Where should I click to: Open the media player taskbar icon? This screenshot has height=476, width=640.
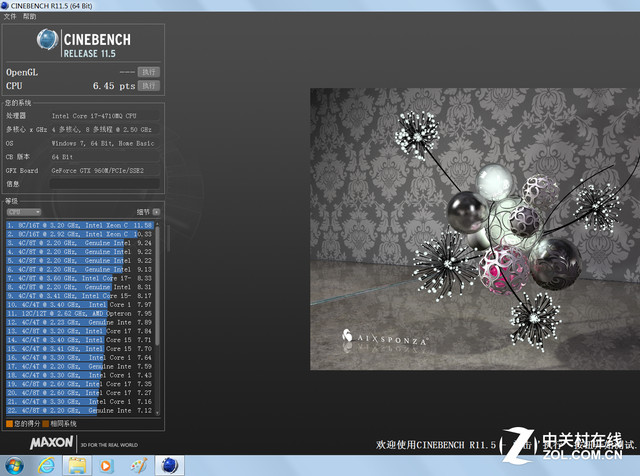[x=107, y=465]
